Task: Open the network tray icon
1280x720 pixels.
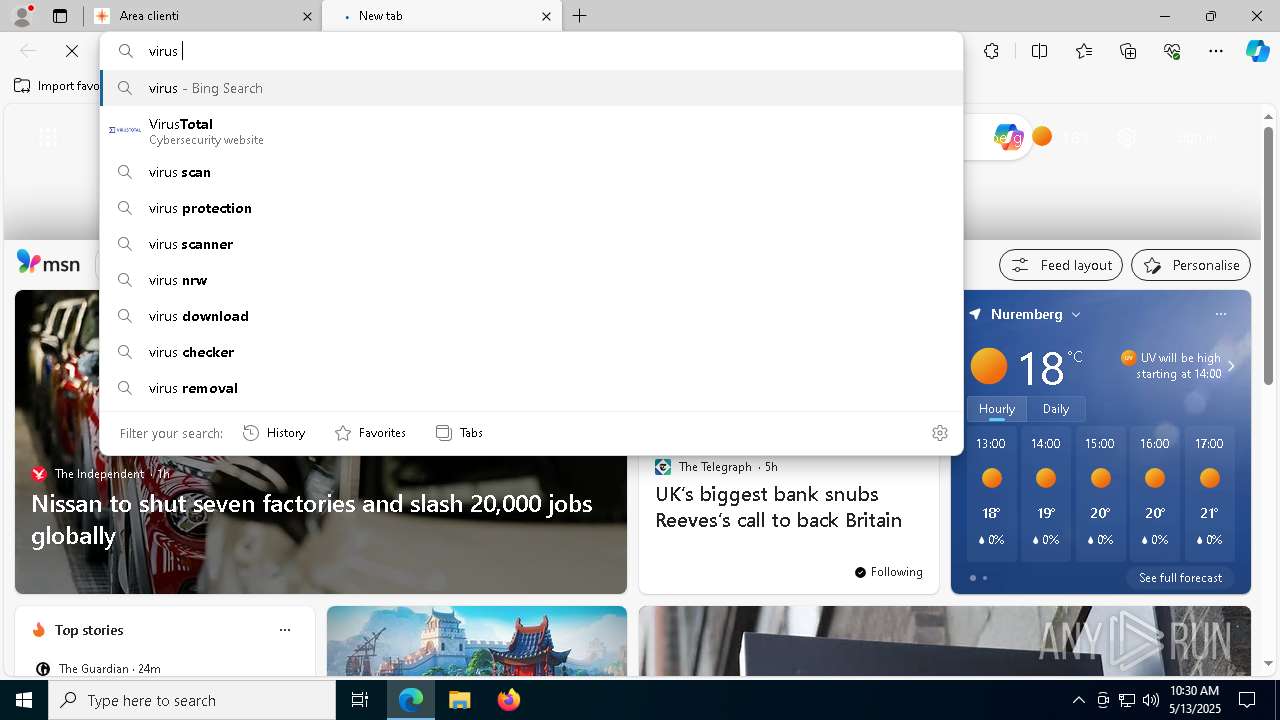Action: pyautogui.click(x=1127, y=700)
